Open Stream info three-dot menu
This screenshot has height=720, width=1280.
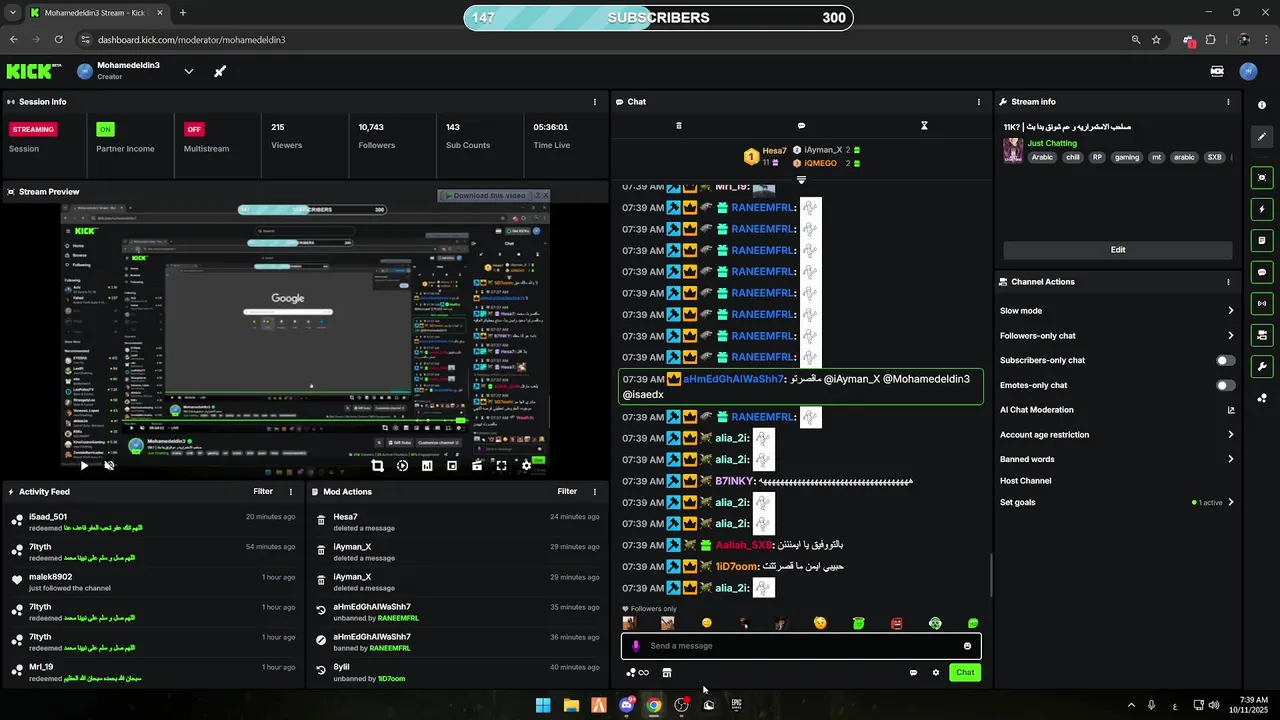pyautogui.click(x=1229, y=102)
